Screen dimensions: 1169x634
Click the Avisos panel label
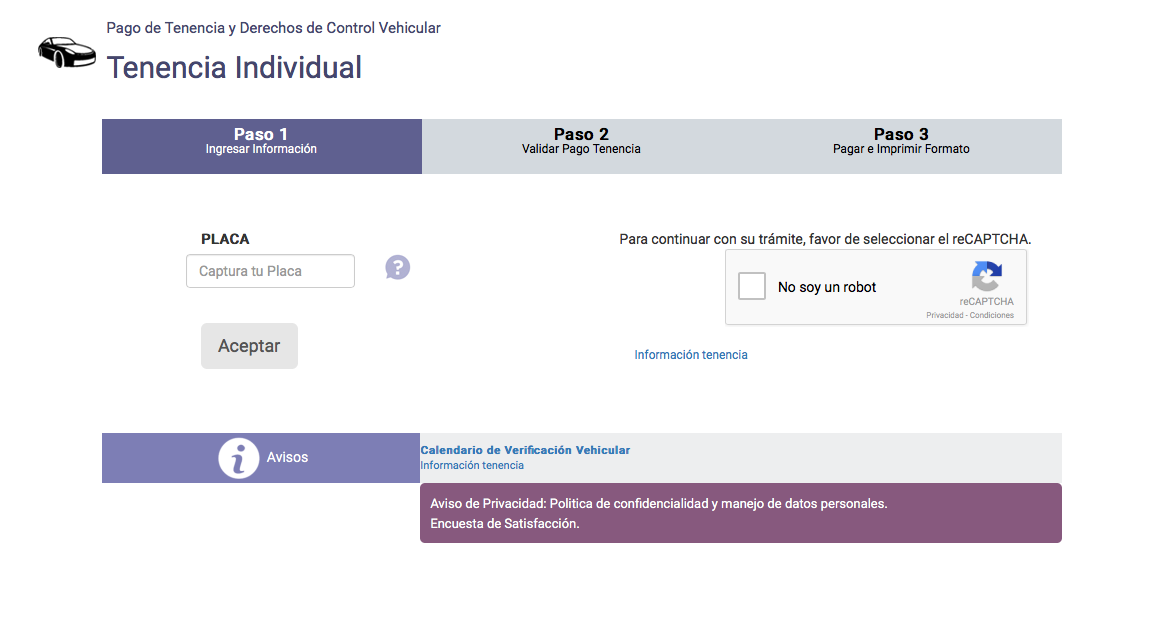coord(287,457)
